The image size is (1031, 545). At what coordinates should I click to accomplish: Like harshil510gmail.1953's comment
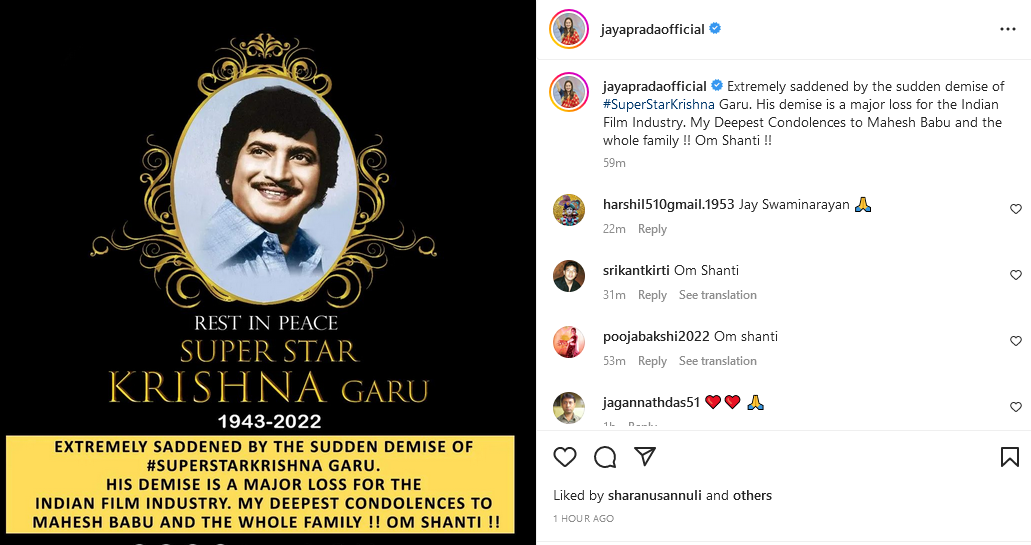pyautogui.click(x=1015, y=209)
